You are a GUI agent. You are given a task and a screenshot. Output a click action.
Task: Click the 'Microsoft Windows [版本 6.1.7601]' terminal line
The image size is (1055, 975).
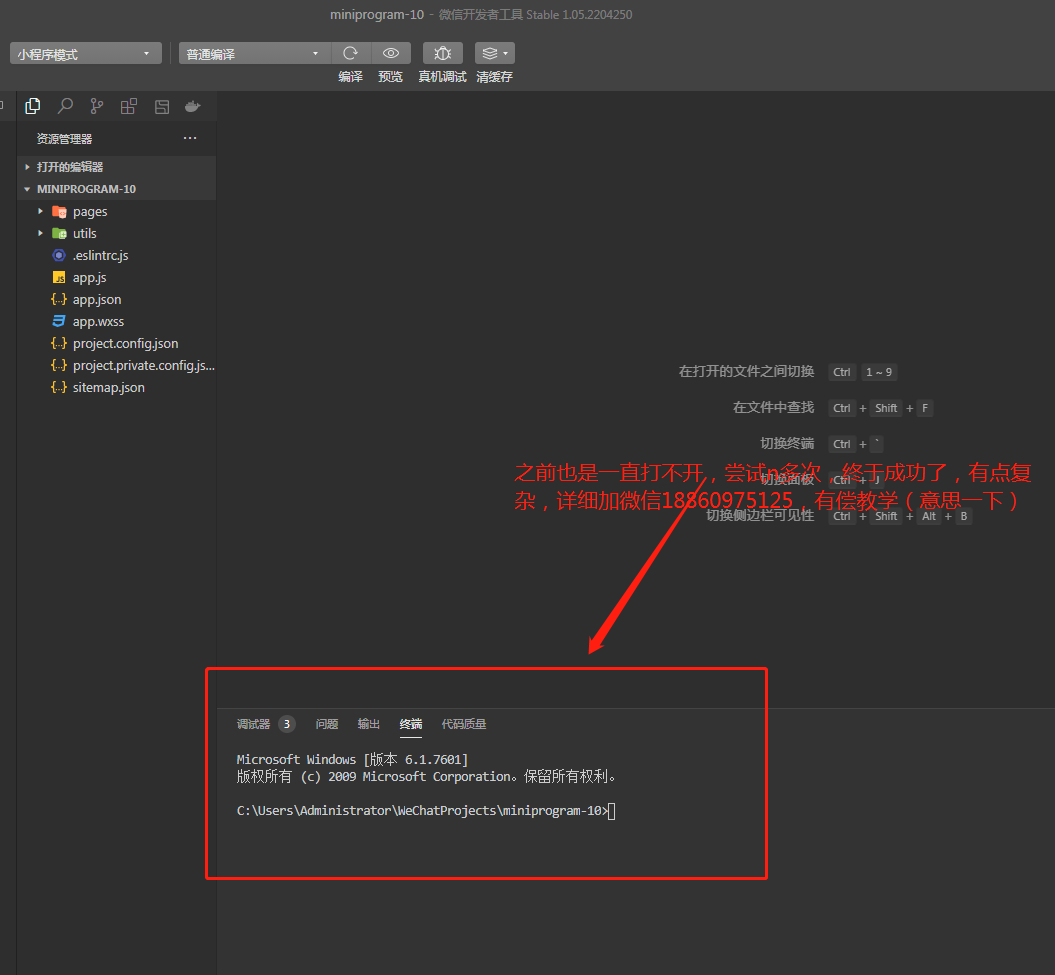tap(352, 760)
